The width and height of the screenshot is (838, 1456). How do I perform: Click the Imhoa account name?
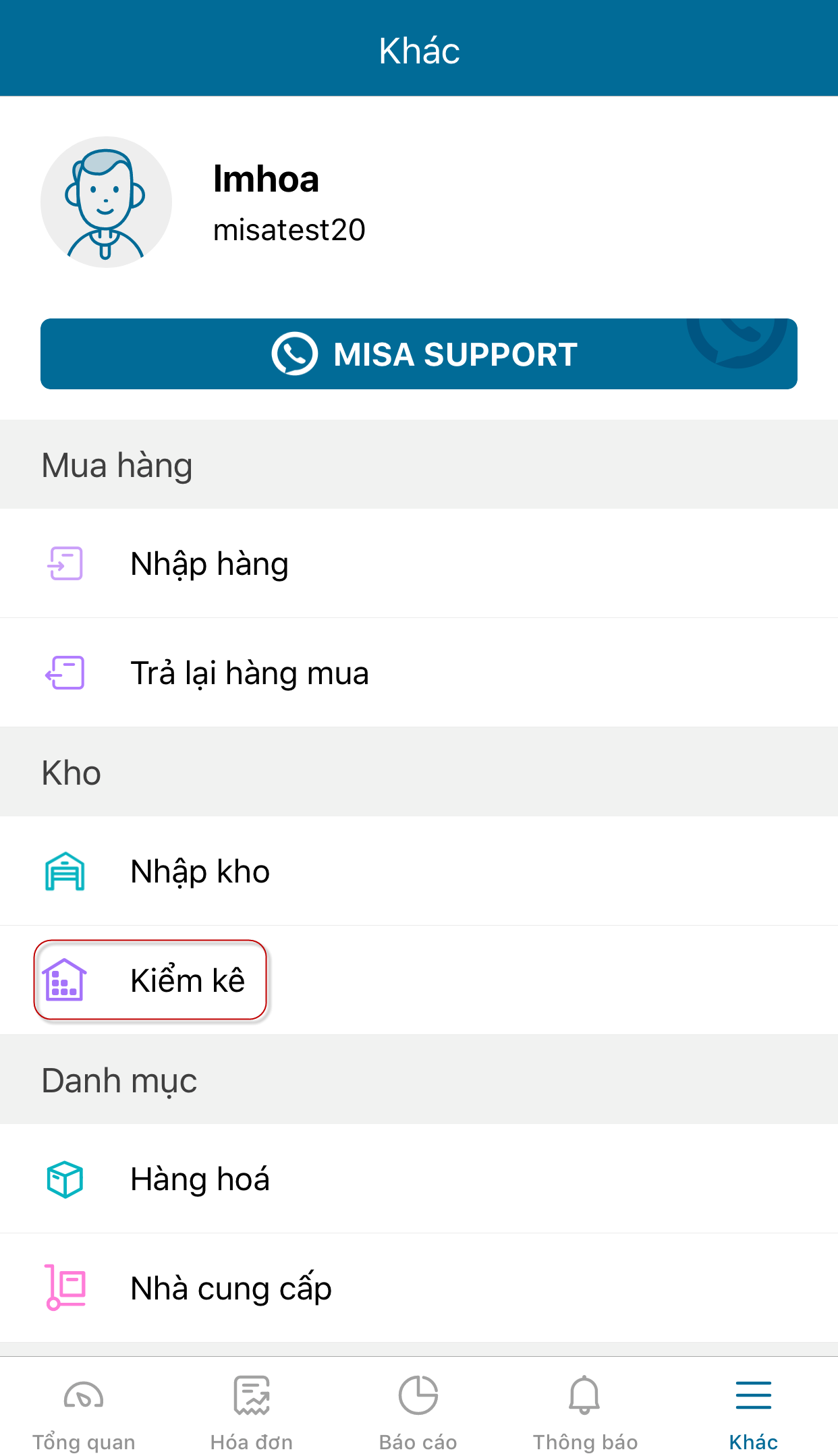[x=266, y=179]
